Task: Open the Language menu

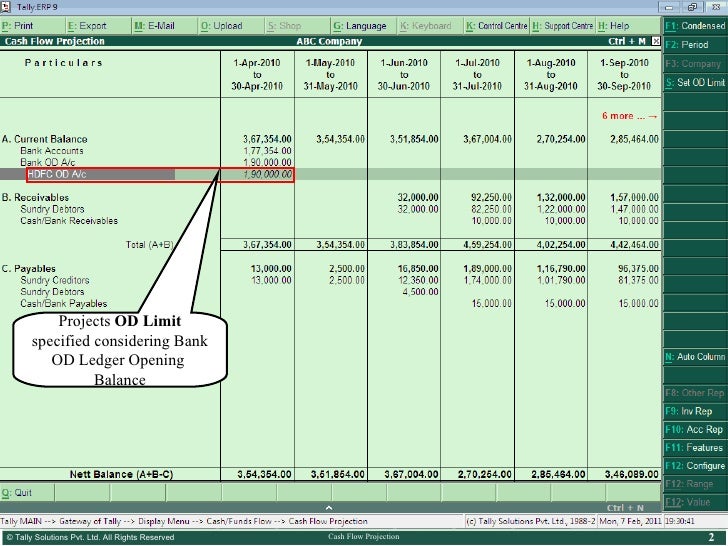Action: click(x=364, y=26)
